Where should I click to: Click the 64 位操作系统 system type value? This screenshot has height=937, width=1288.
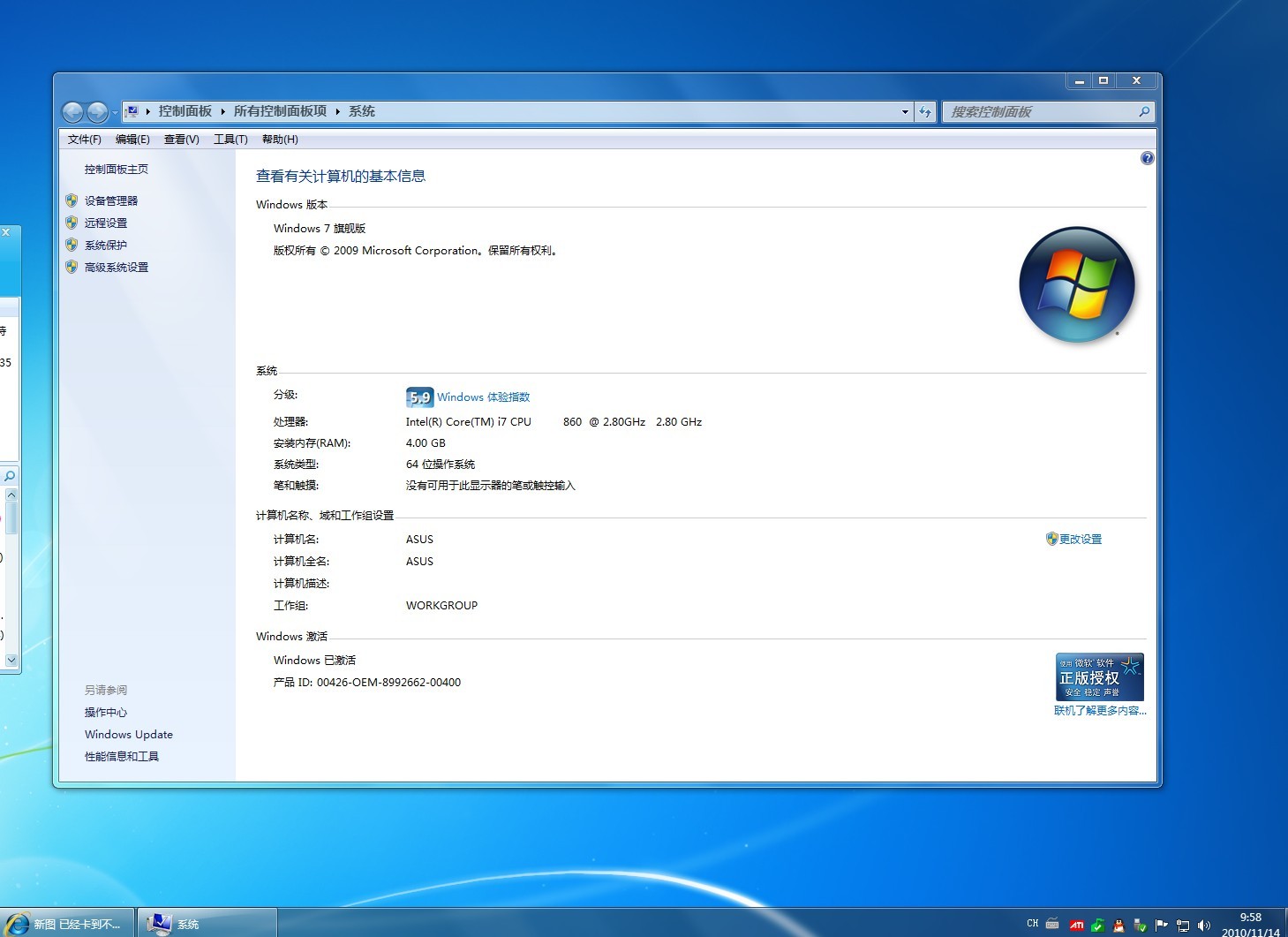tap(441, 465)
